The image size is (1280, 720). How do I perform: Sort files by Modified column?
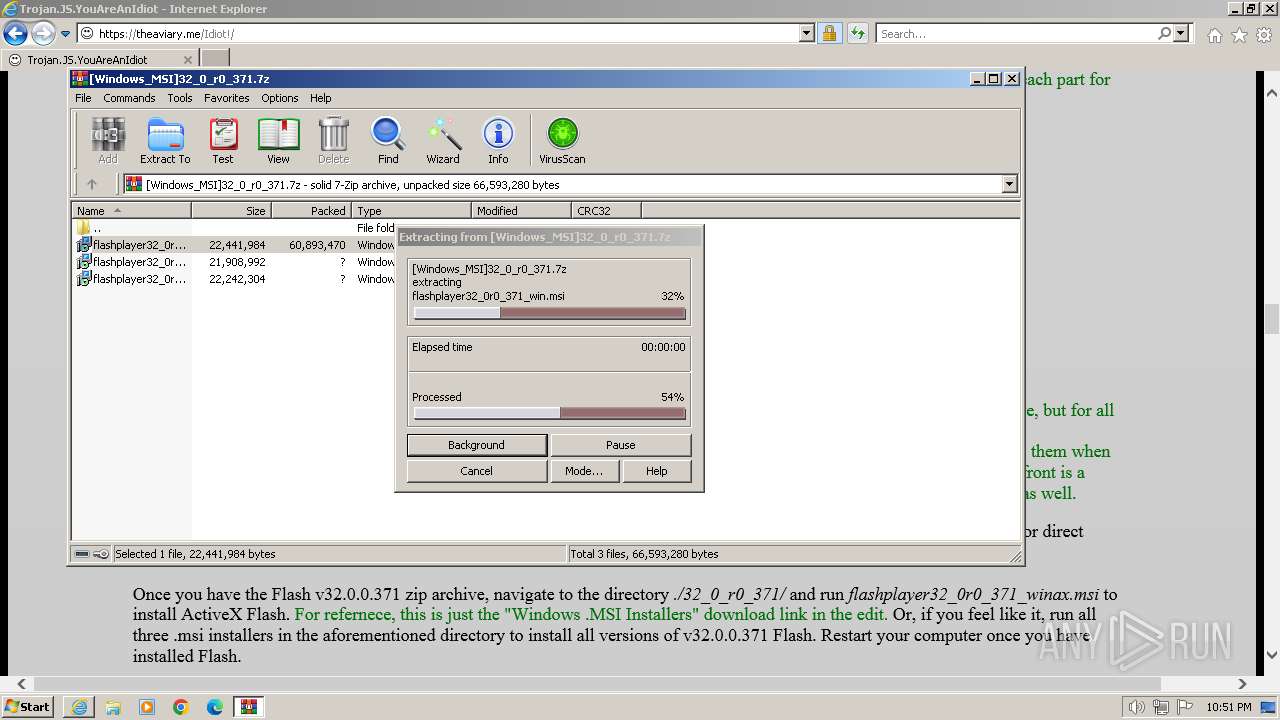(521, 210)
